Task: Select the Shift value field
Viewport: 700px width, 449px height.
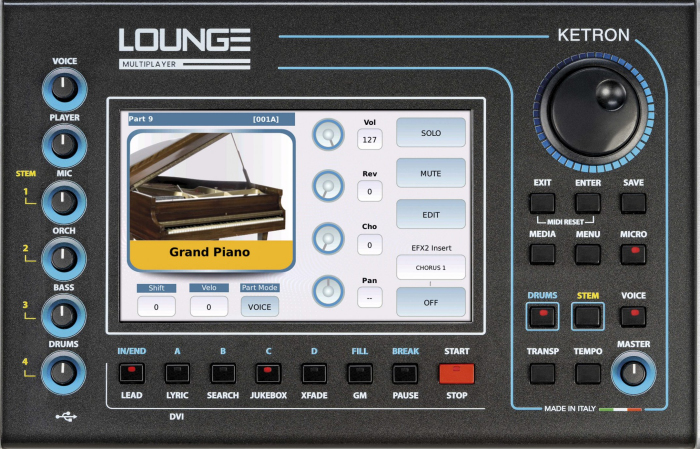Action: pos(156,307)
